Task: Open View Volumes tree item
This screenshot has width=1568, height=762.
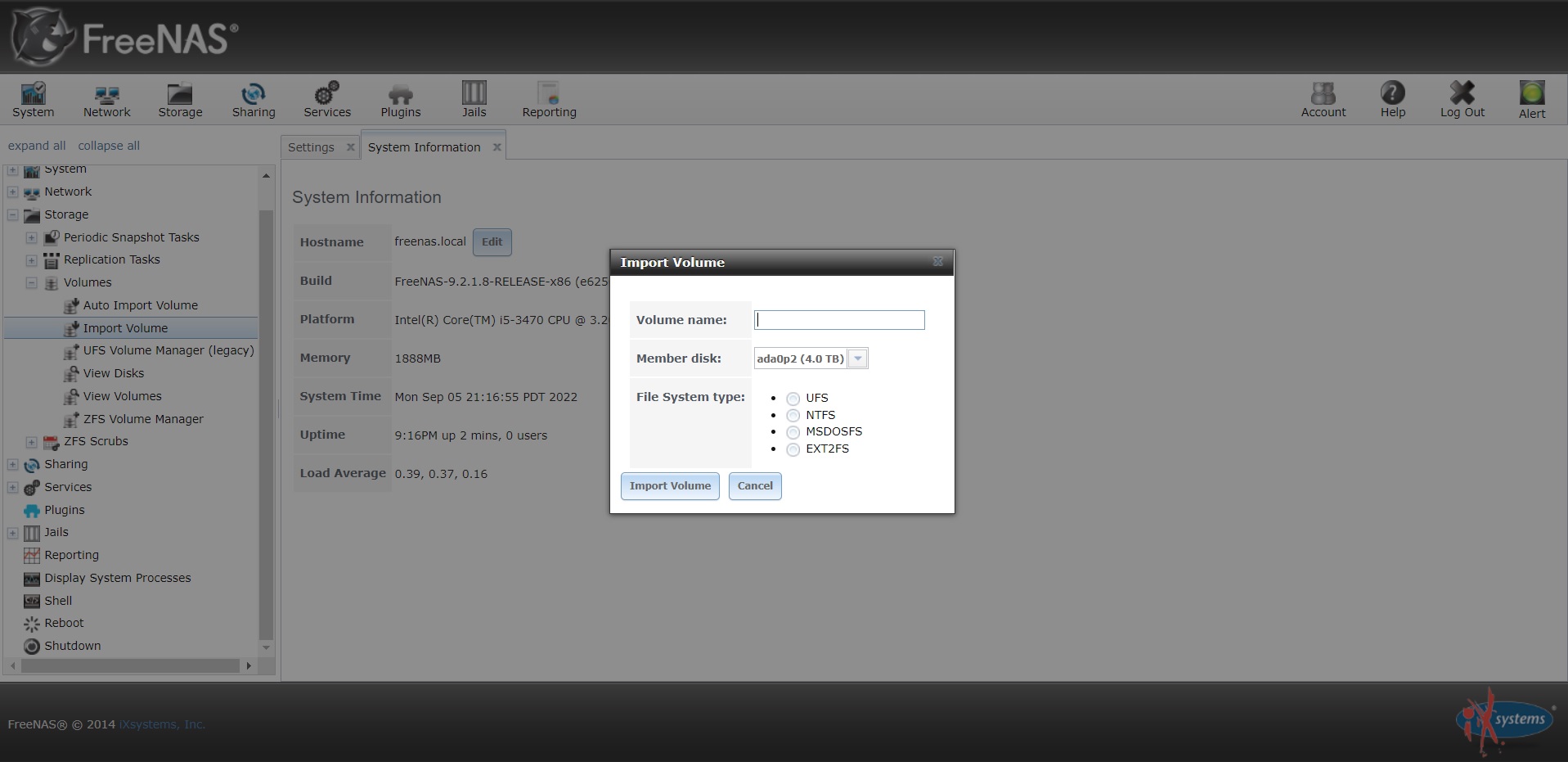Action: pyautogui.click(x=123, y=396)
